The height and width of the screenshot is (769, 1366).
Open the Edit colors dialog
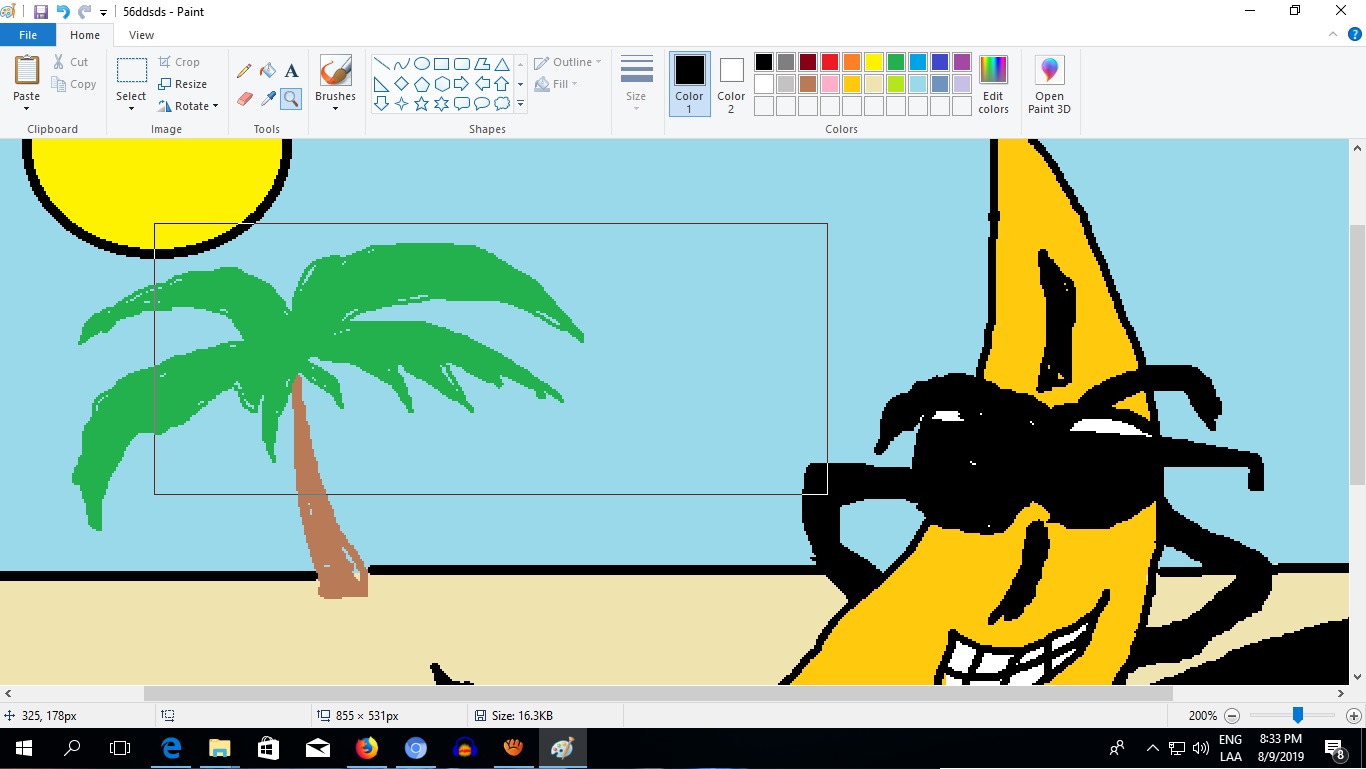point(993,85)
